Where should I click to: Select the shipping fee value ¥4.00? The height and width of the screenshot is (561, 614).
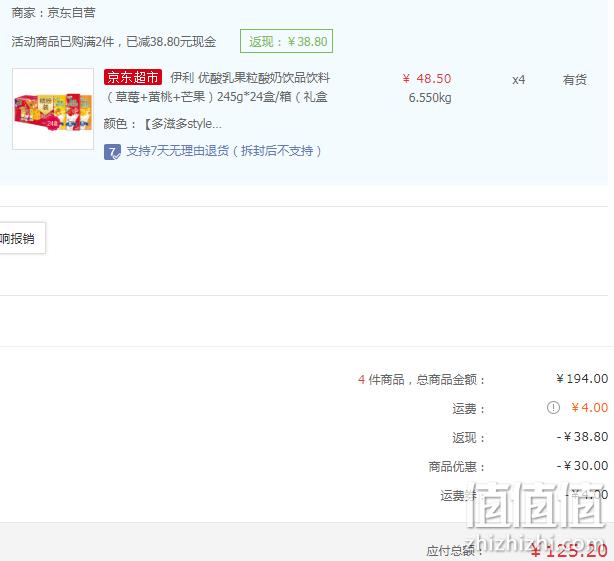coord(589,408)
